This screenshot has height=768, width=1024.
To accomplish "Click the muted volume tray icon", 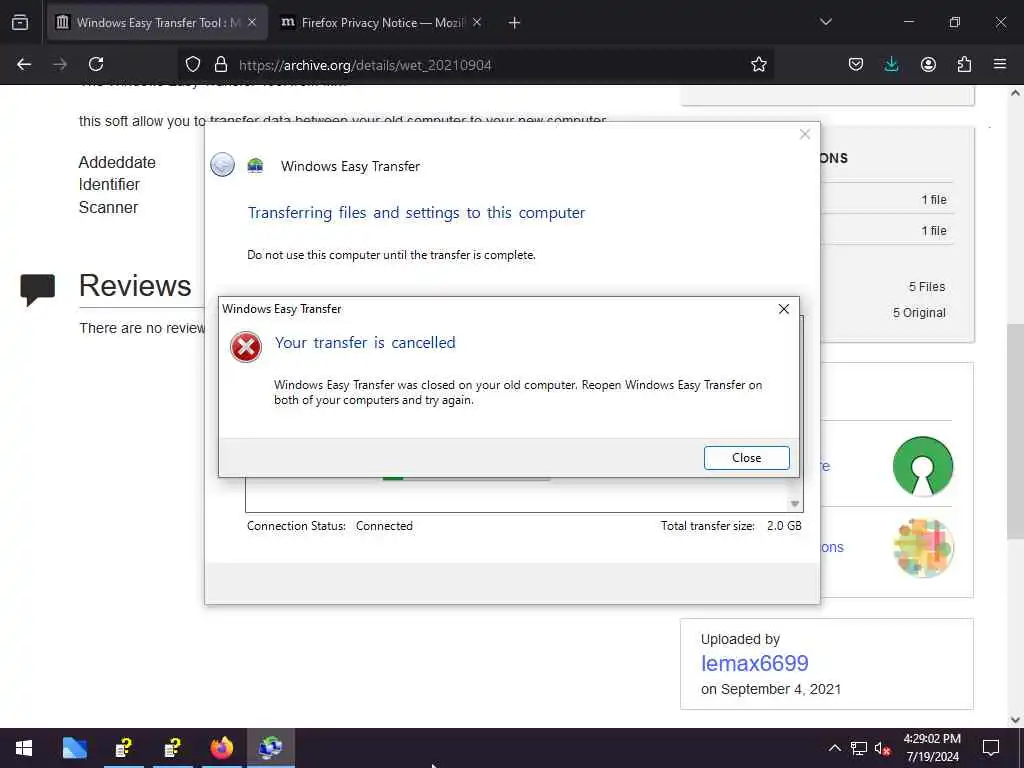I will [882, 748].
